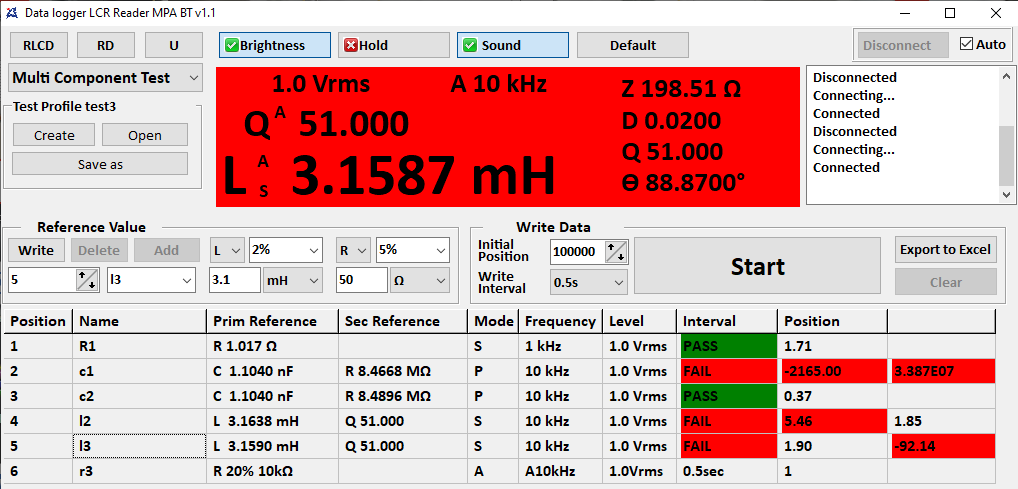Click the R 8.4896 MΩ cell
Screen dimensions: 1018x489
click(x=403, y=396)
